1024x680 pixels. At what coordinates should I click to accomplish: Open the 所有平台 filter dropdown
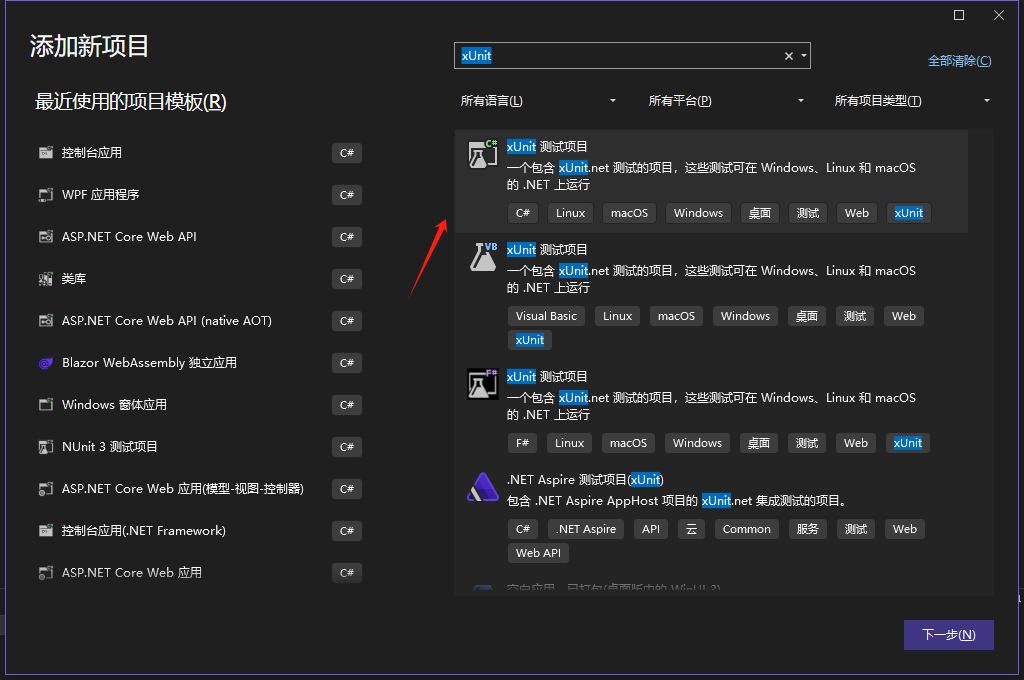coord(726,101)
